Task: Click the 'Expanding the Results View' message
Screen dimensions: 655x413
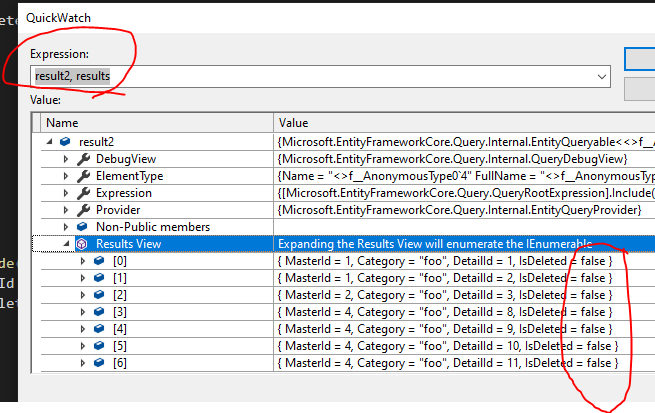Action: tap(435, 244)
